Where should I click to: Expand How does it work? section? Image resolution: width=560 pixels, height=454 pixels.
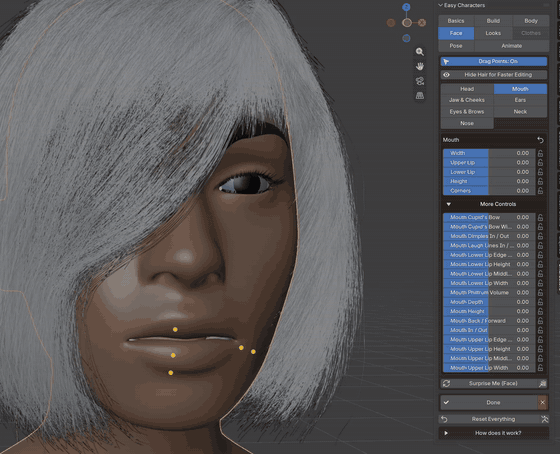pyautogui.click(x=446, y=433)
